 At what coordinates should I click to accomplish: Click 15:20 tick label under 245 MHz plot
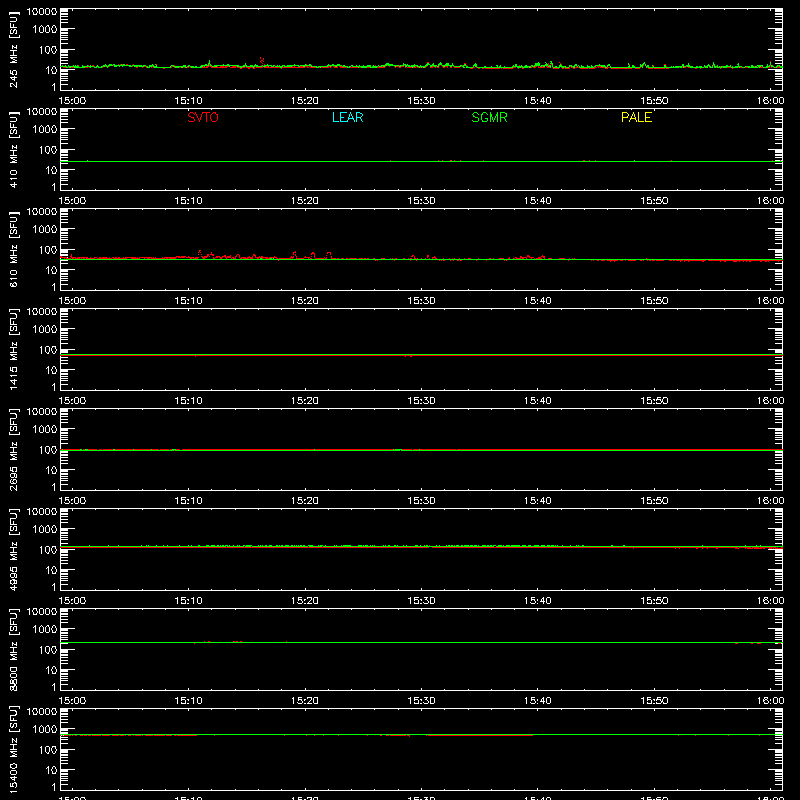[x=305, y=101]
